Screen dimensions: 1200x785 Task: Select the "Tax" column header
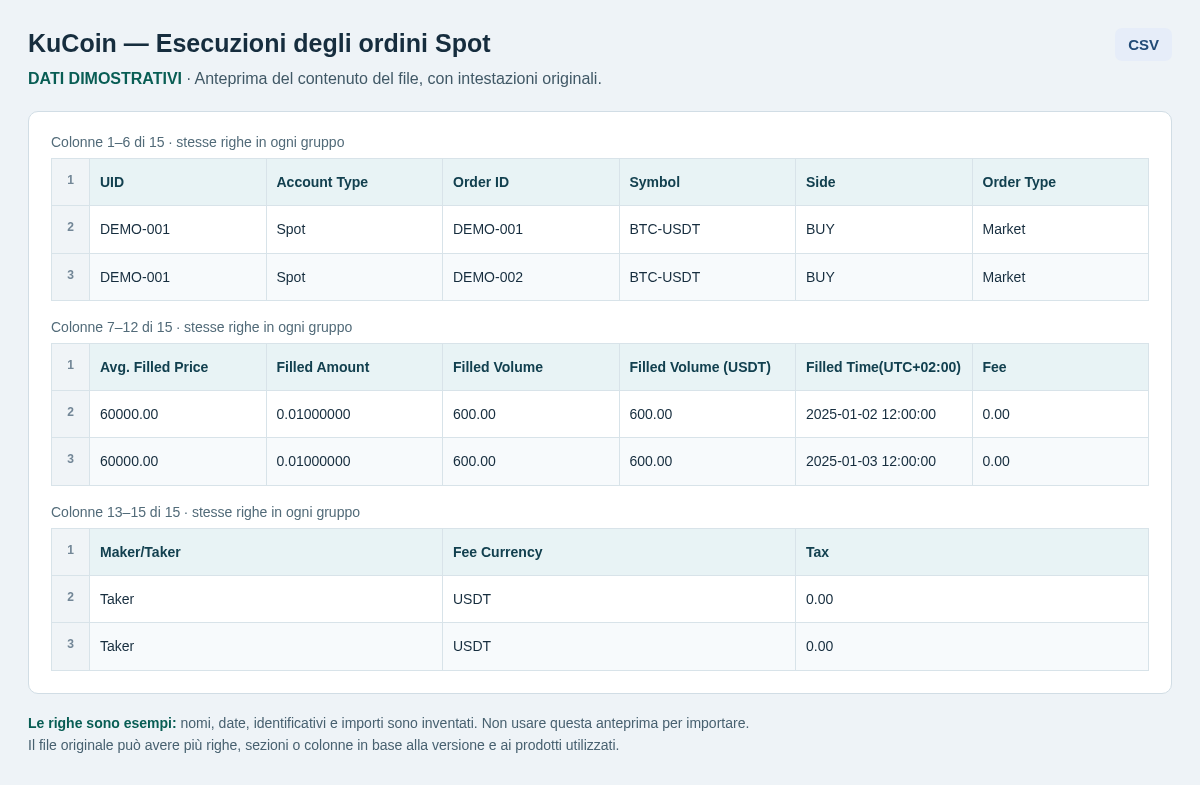[x=972, y=552]
